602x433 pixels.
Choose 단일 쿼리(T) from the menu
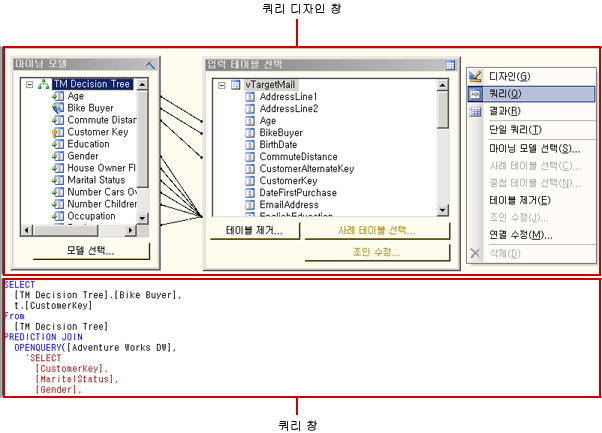tap(531, 130)
